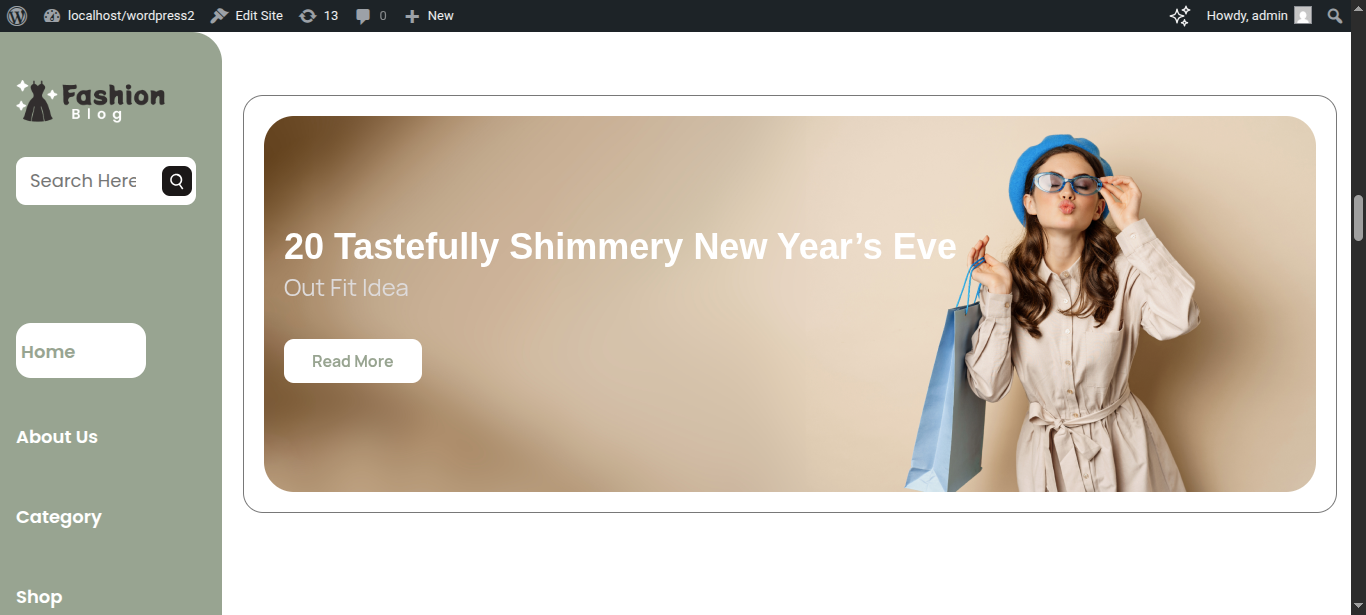The image size is (1366, 615).
Task: Open the comments bubble icon
Action: coord(364,16)
